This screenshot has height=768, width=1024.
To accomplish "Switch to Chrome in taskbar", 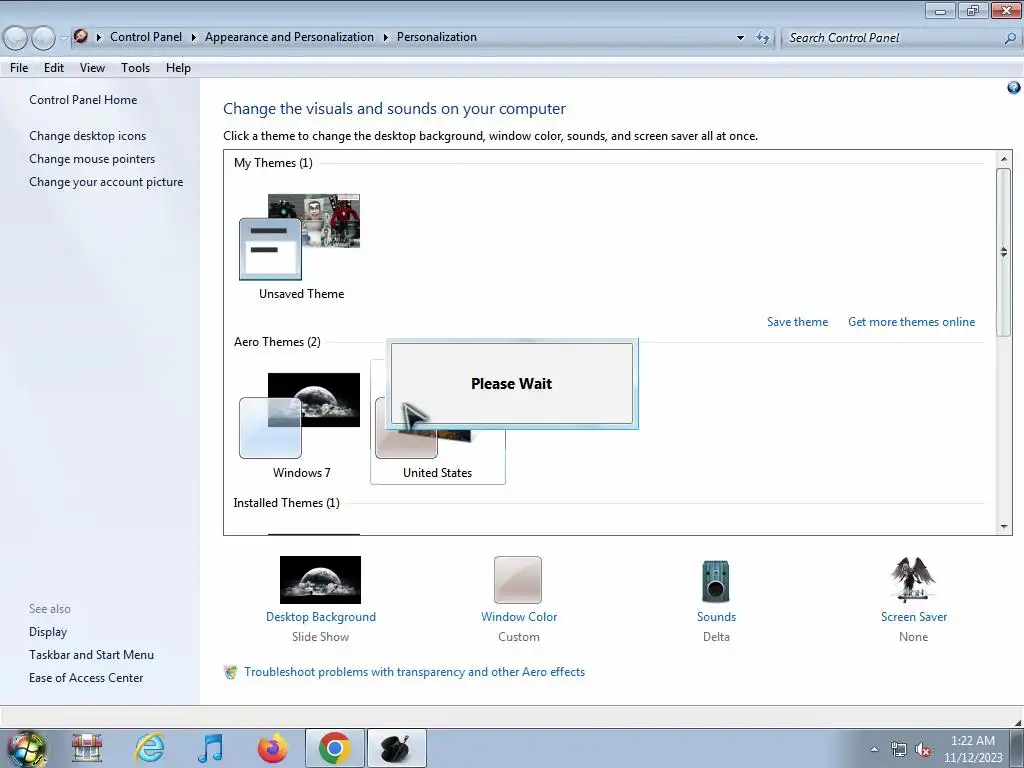I will click(334, 748).
